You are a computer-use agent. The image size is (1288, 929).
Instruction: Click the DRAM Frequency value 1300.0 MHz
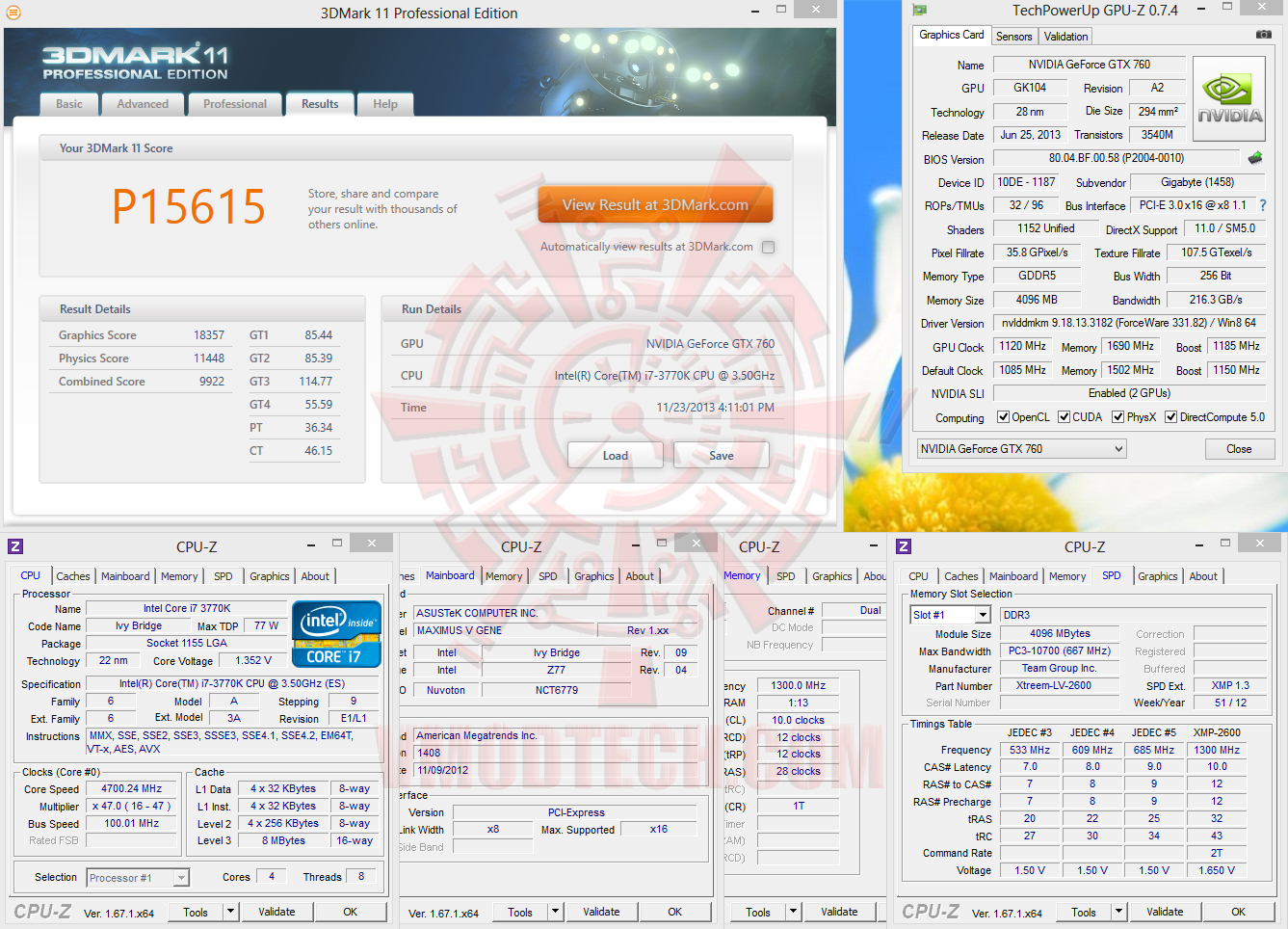point(799,685)
